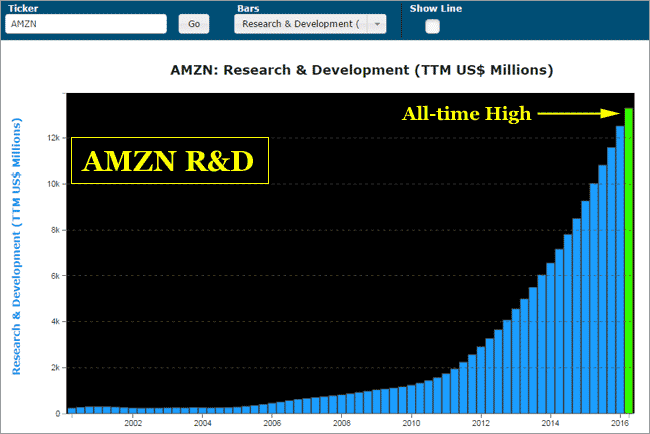This screenshot has width=650, height=434.
Task: Click the 2010 x-axis label
Action: tap(411, 423)
